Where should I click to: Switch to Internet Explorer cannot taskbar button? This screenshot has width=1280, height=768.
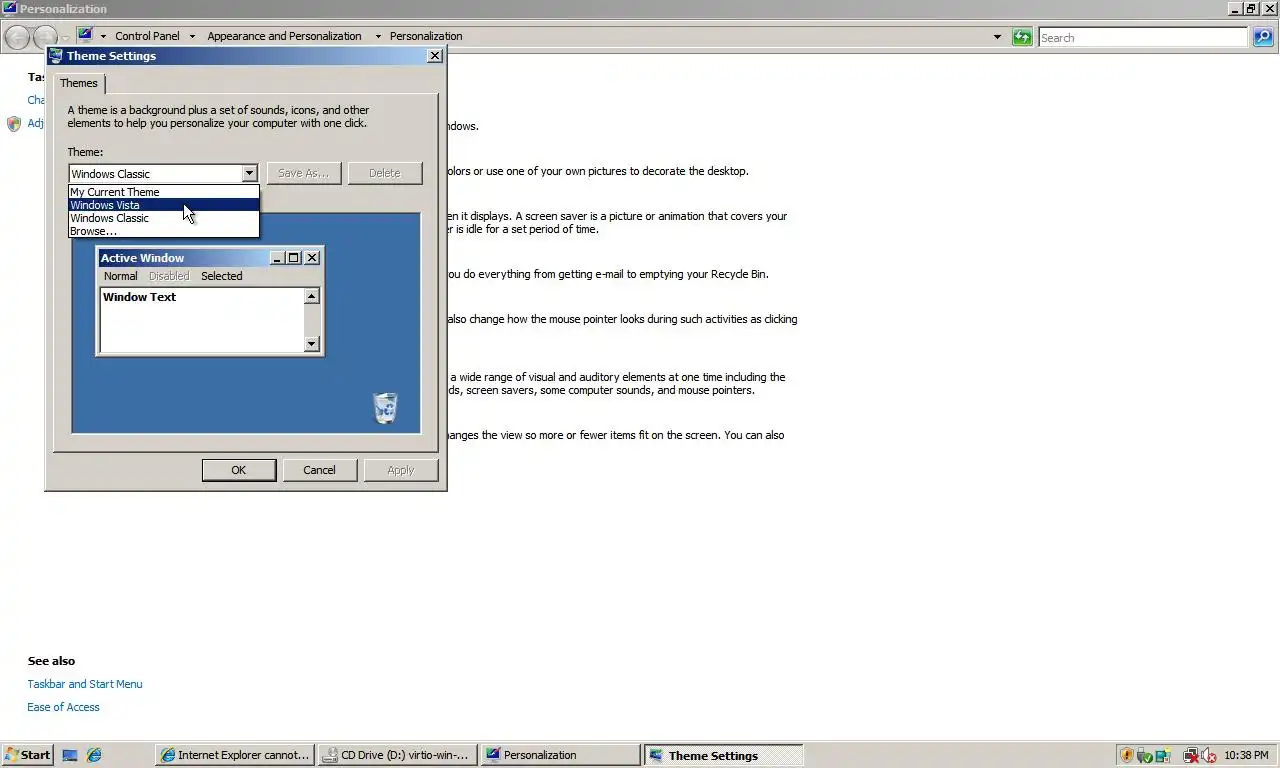pos(235,755)
